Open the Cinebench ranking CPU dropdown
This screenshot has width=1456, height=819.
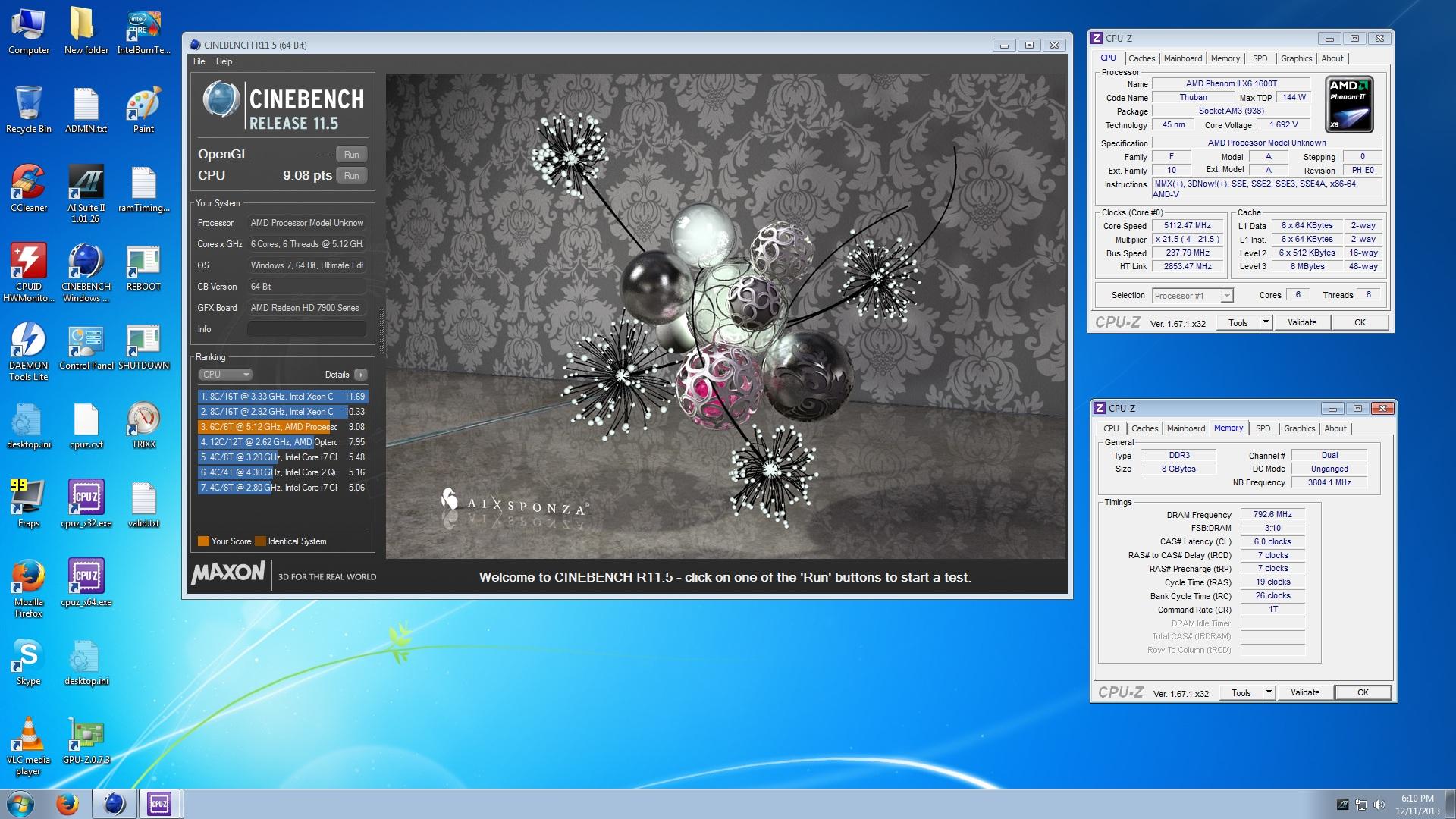click(225, 375)
